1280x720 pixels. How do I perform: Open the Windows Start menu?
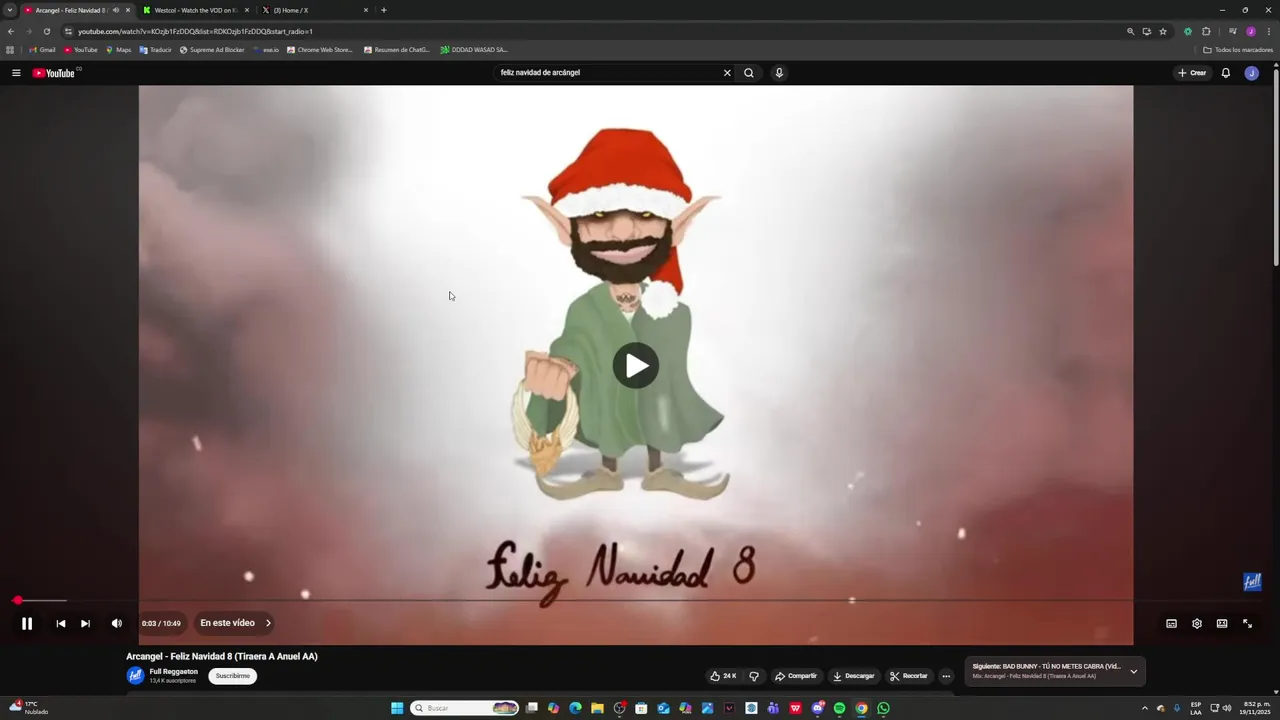(397, 708)
